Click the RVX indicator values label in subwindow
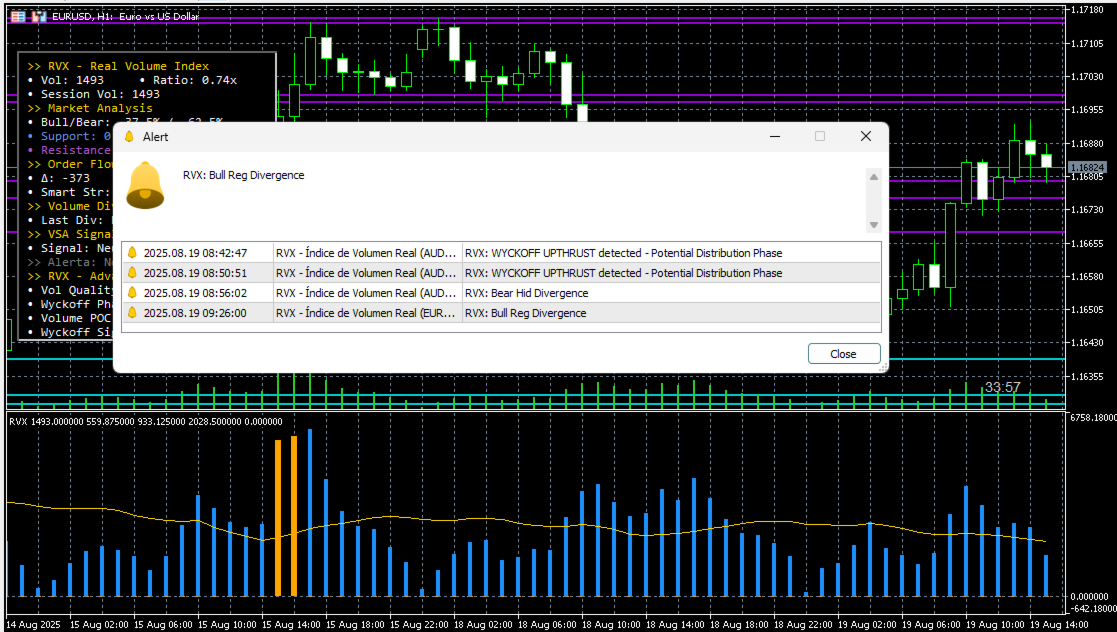Viewport: 1117px width, 632px height. [x=146, y=421]
